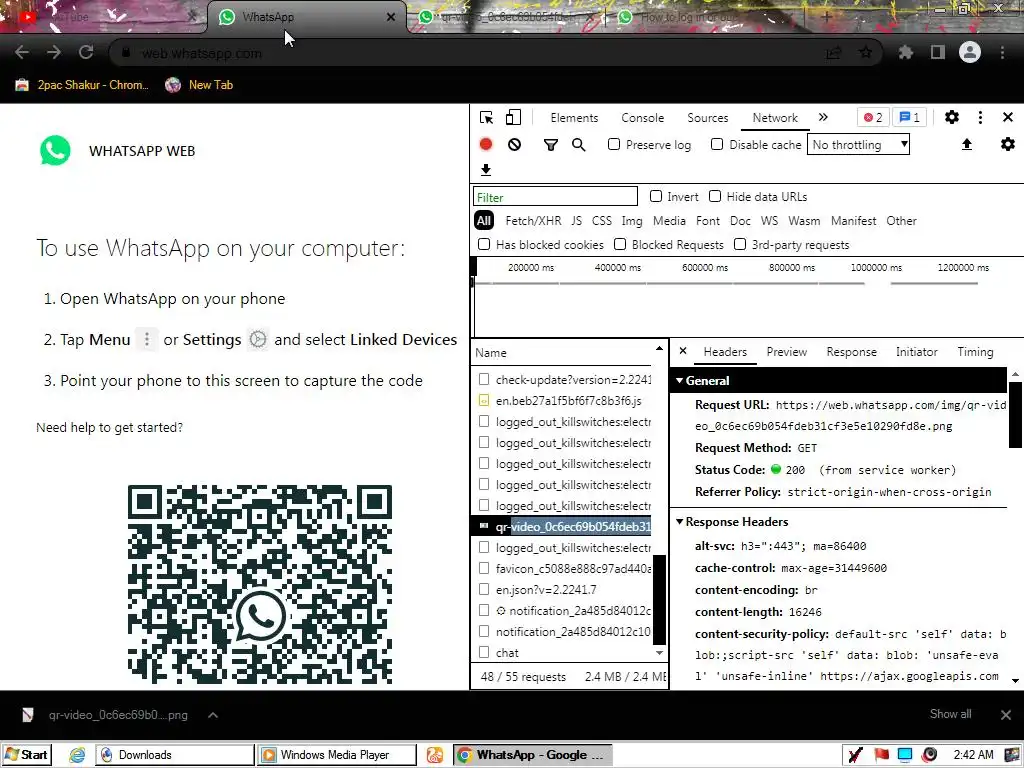Check the Invert filter checkbox
This screenshot has width=1024, height=768.
(x=656, y=196)
